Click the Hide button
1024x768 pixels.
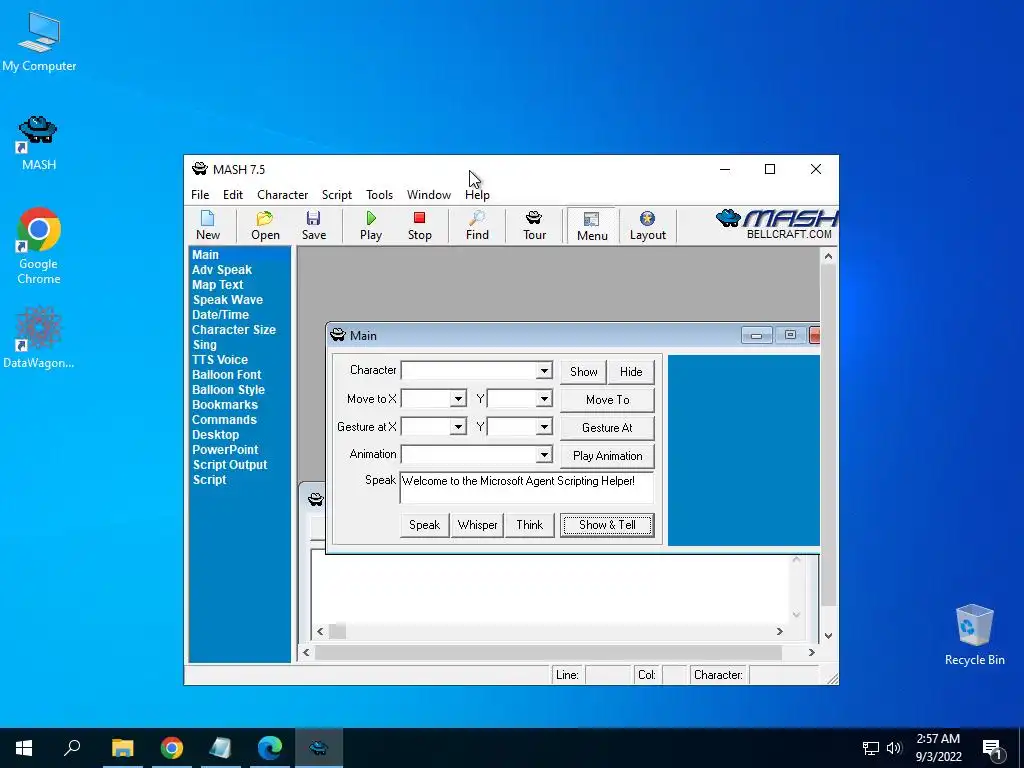pyautogui.click(x=631, y=372)
